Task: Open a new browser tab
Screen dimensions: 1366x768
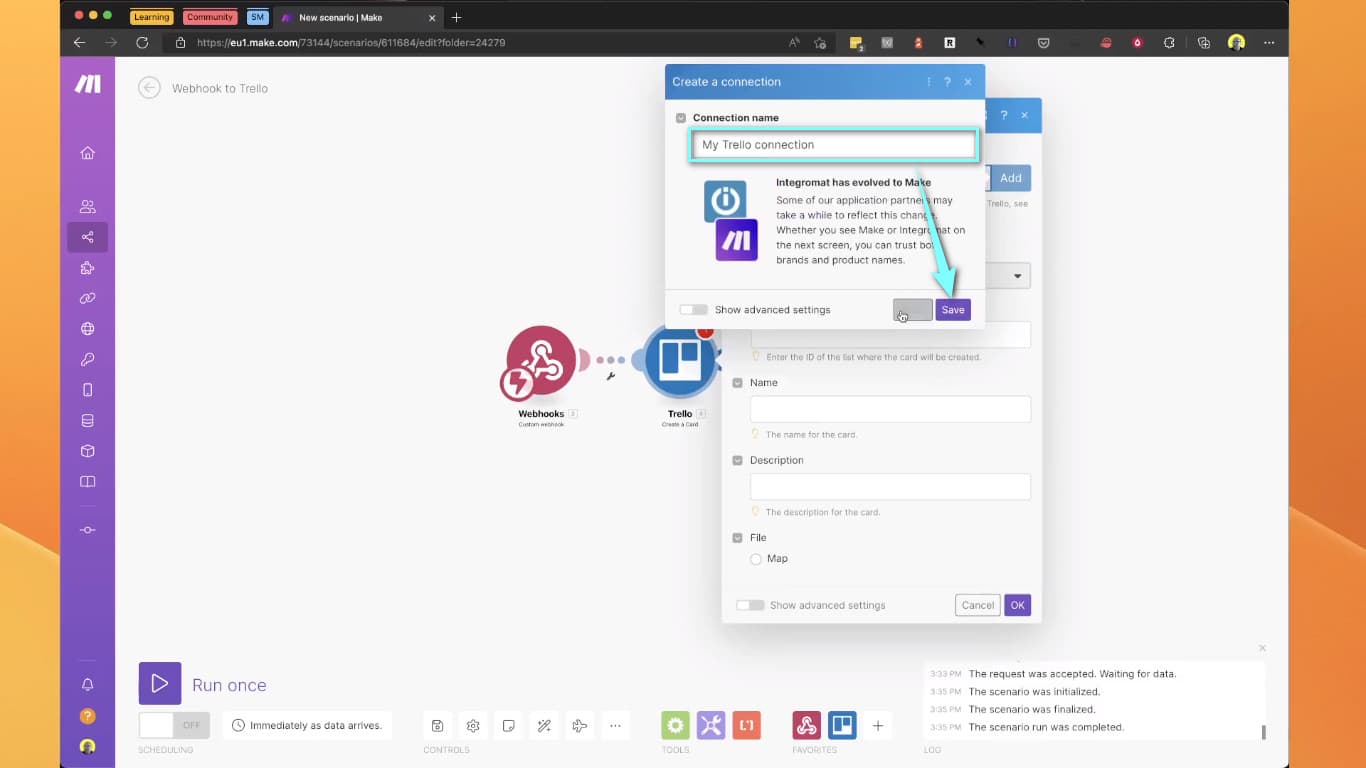Action: 457,17
